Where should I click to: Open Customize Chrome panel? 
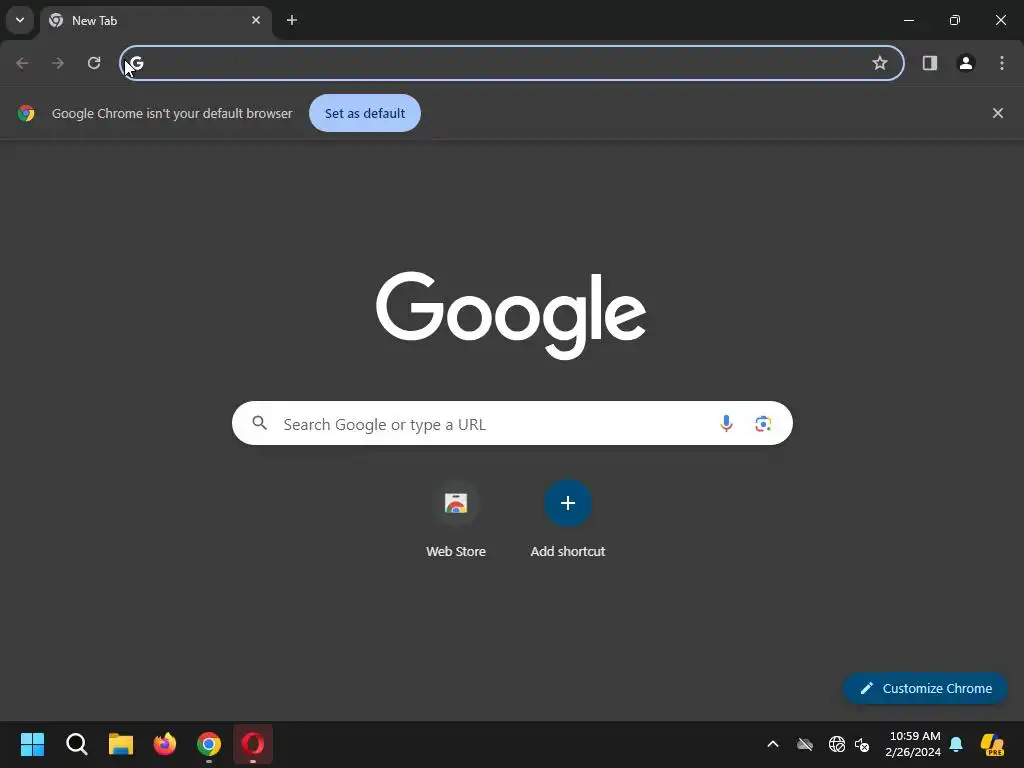pos(925,688)
